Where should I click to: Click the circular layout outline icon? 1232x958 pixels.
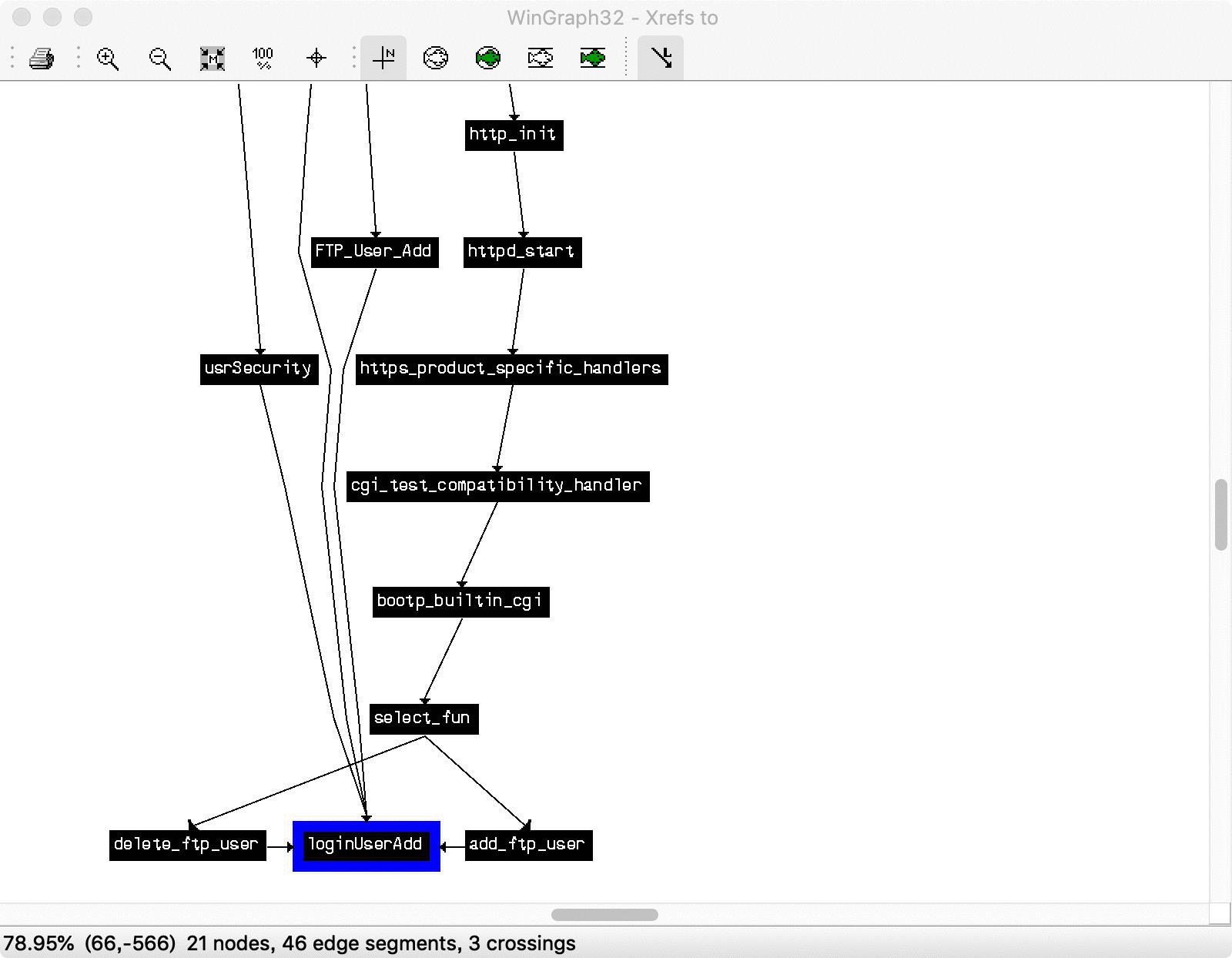(436, 58)
